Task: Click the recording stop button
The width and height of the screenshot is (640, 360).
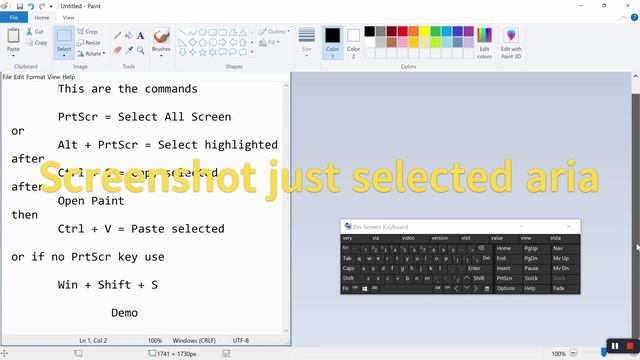Action: click(x=630, y=346)
